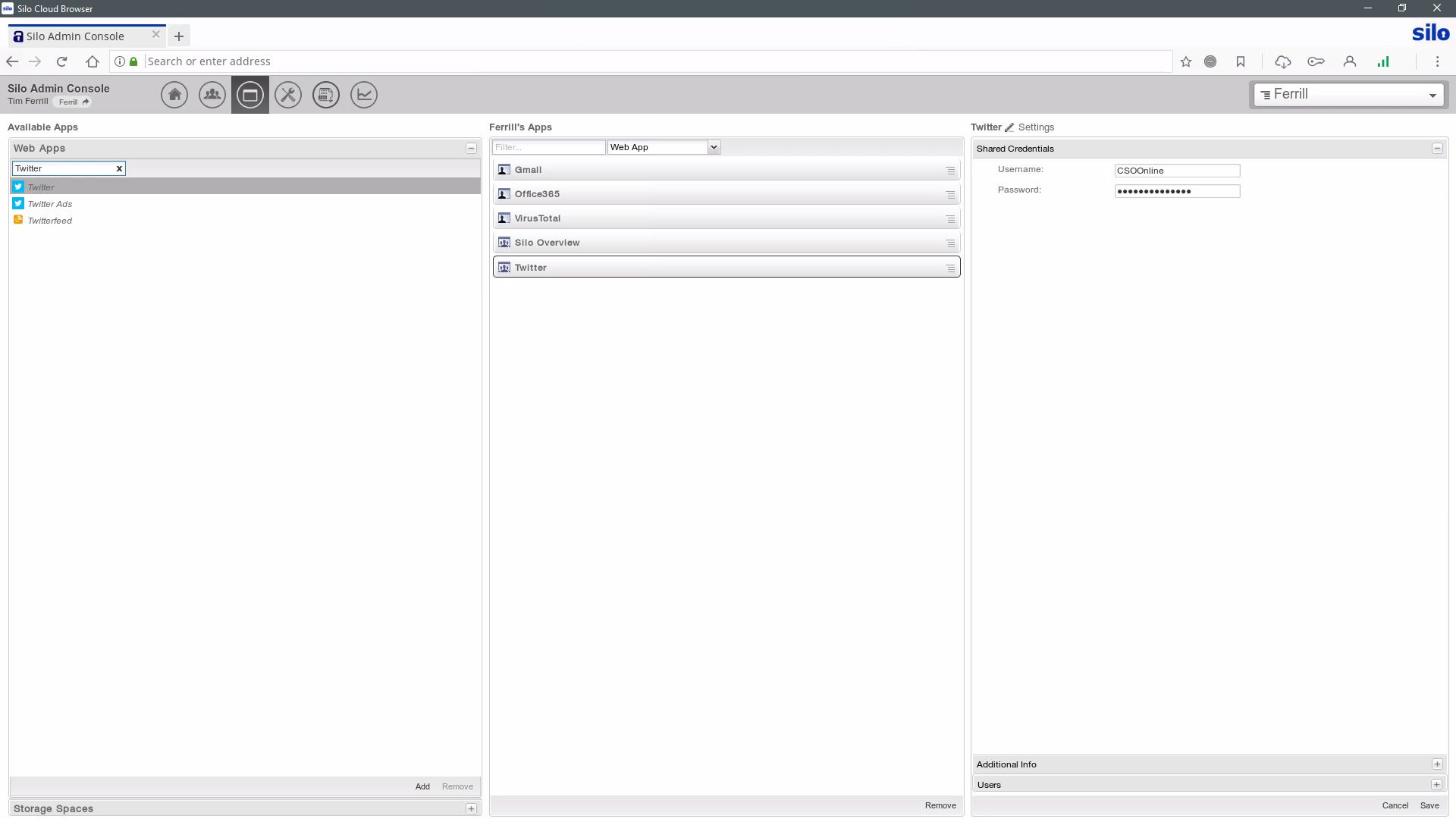Click the Gmail row drag handle
Viewport: 1456px width, 819px height.
click(950, 171)
